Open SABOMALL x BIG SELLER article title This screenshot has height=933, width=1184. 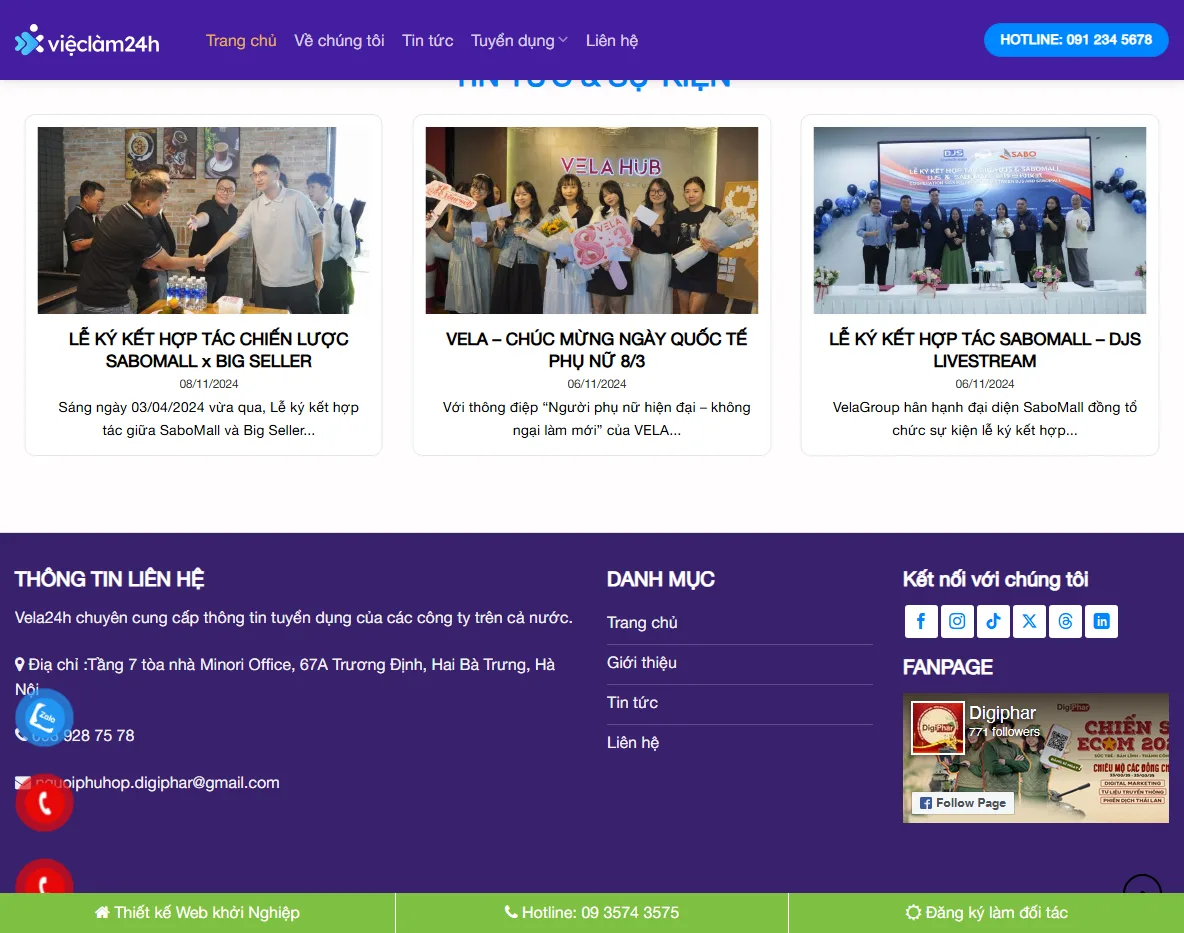click(208, 350)
